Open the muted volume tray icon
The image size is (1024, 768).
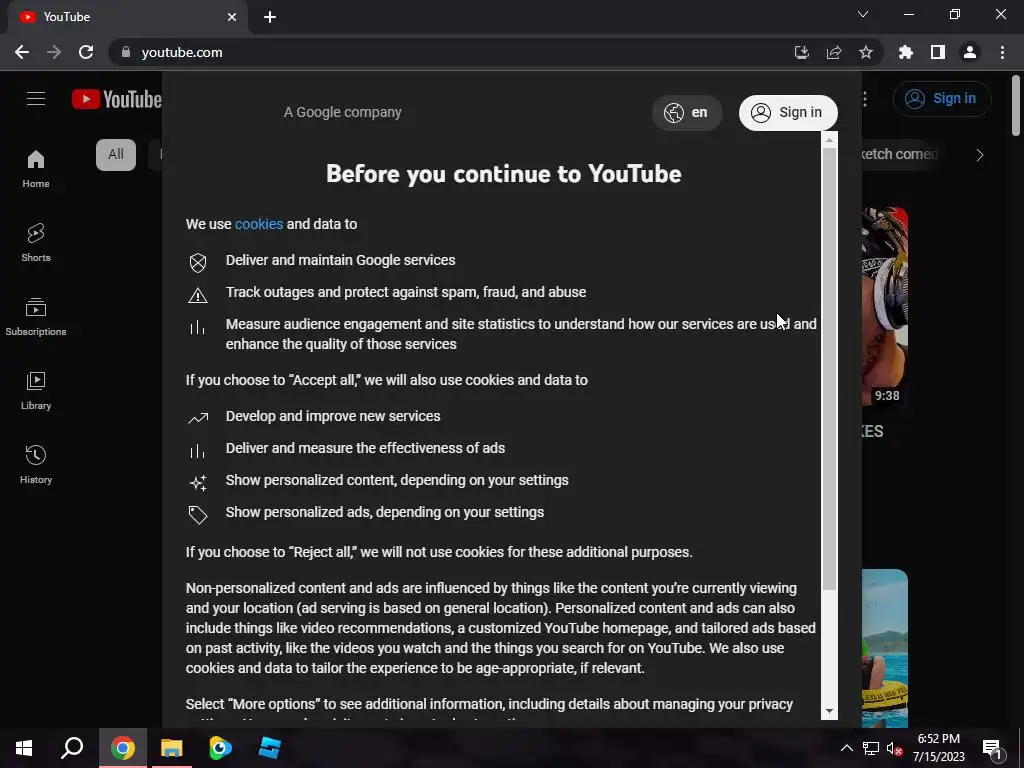pos(894,748)
